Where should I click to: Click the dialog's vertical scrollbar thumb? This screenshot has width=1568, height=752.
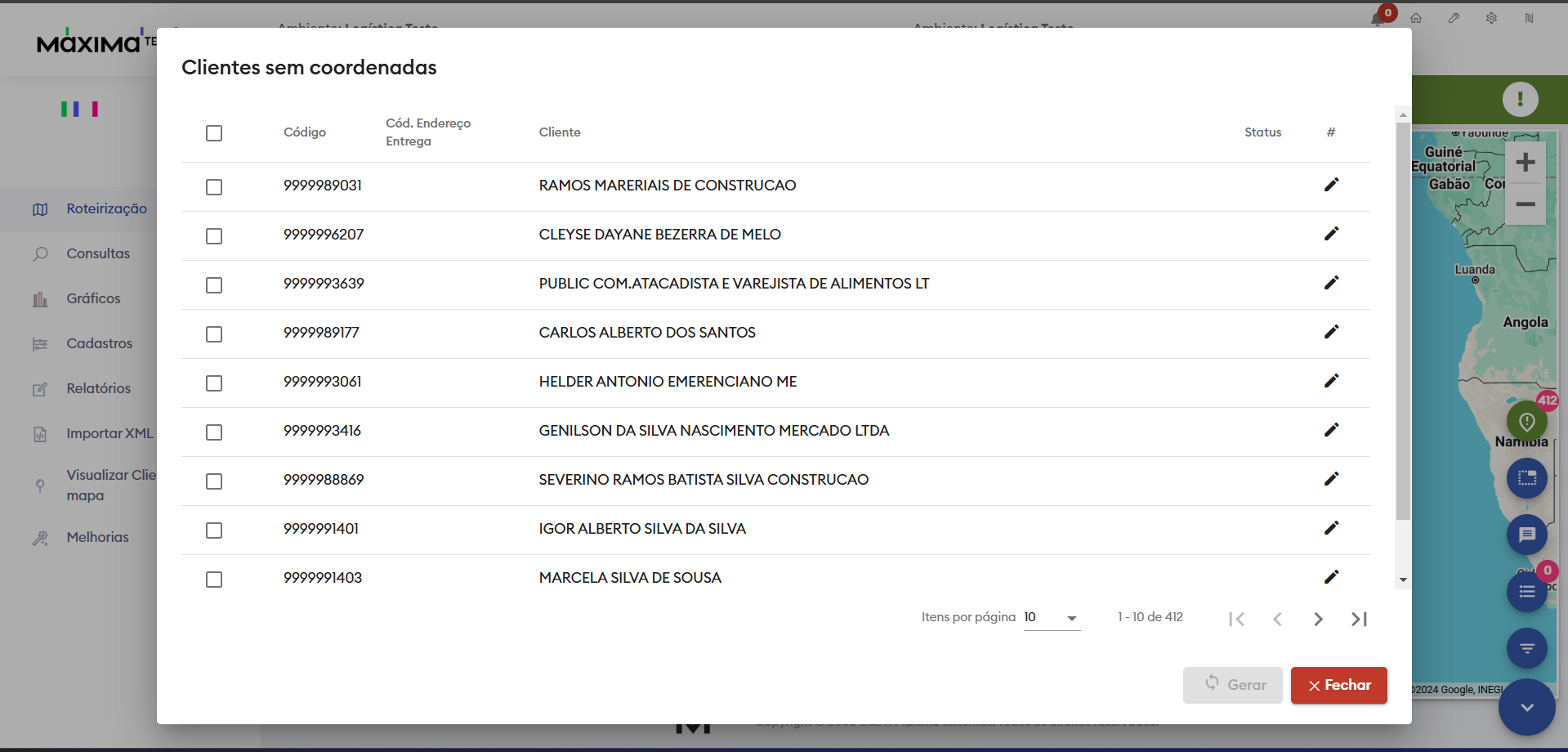[x=1403, y=321]
